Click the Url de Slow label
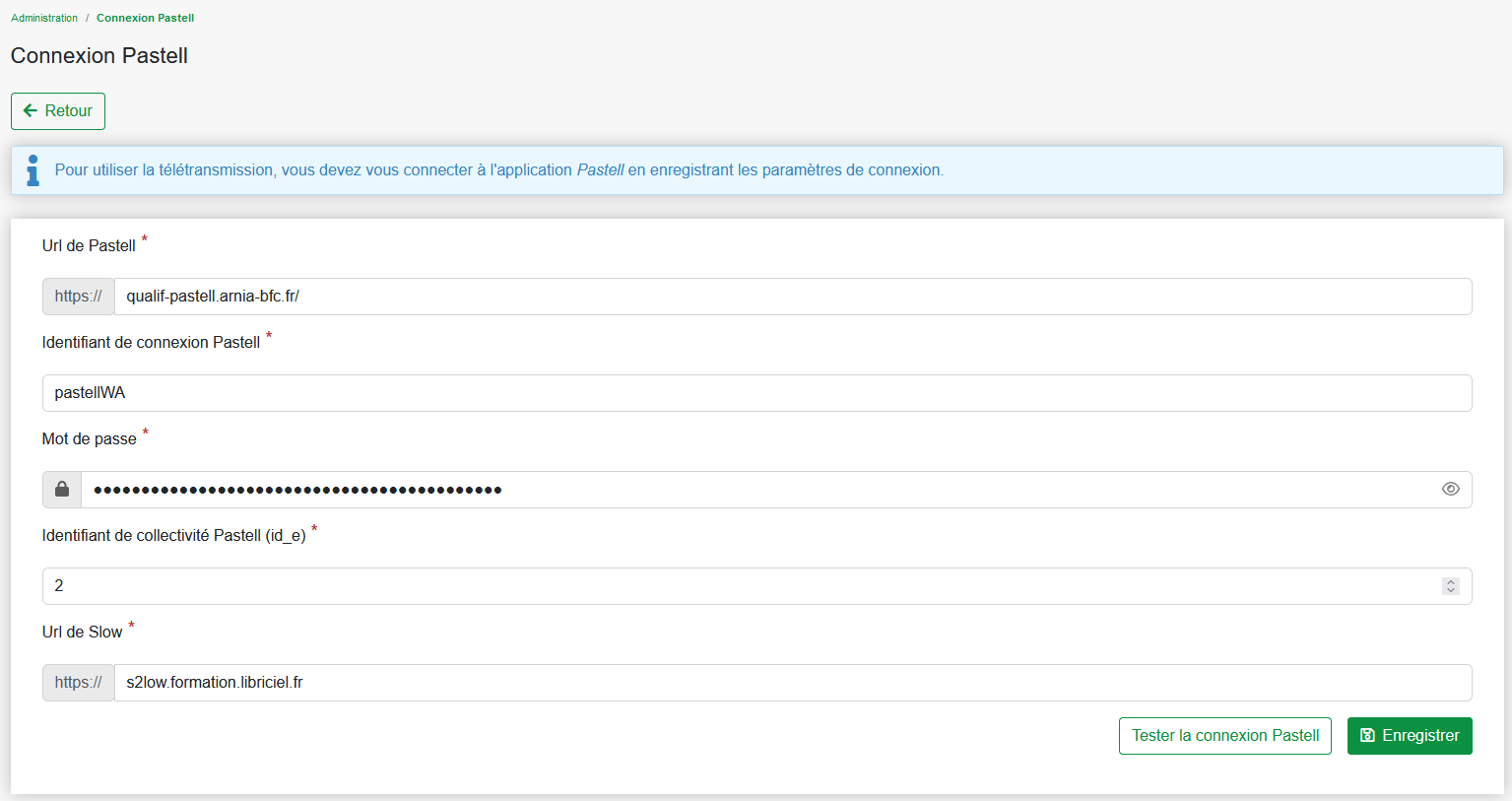 point(83,633)
